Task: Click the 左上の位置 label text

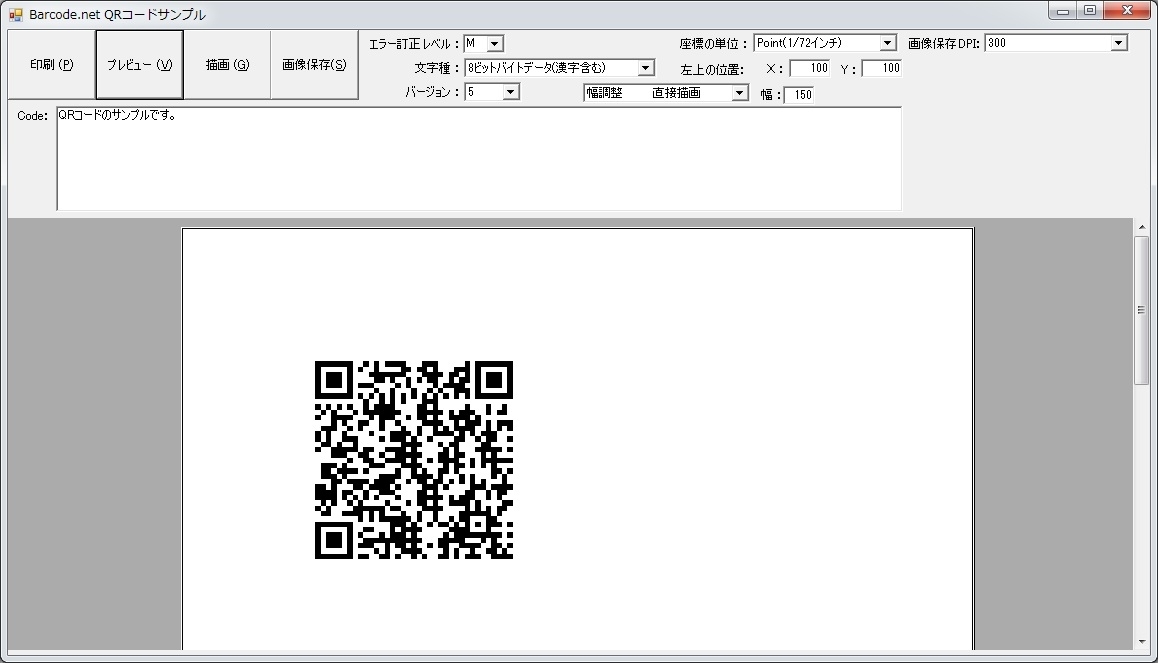Action: 712,70
